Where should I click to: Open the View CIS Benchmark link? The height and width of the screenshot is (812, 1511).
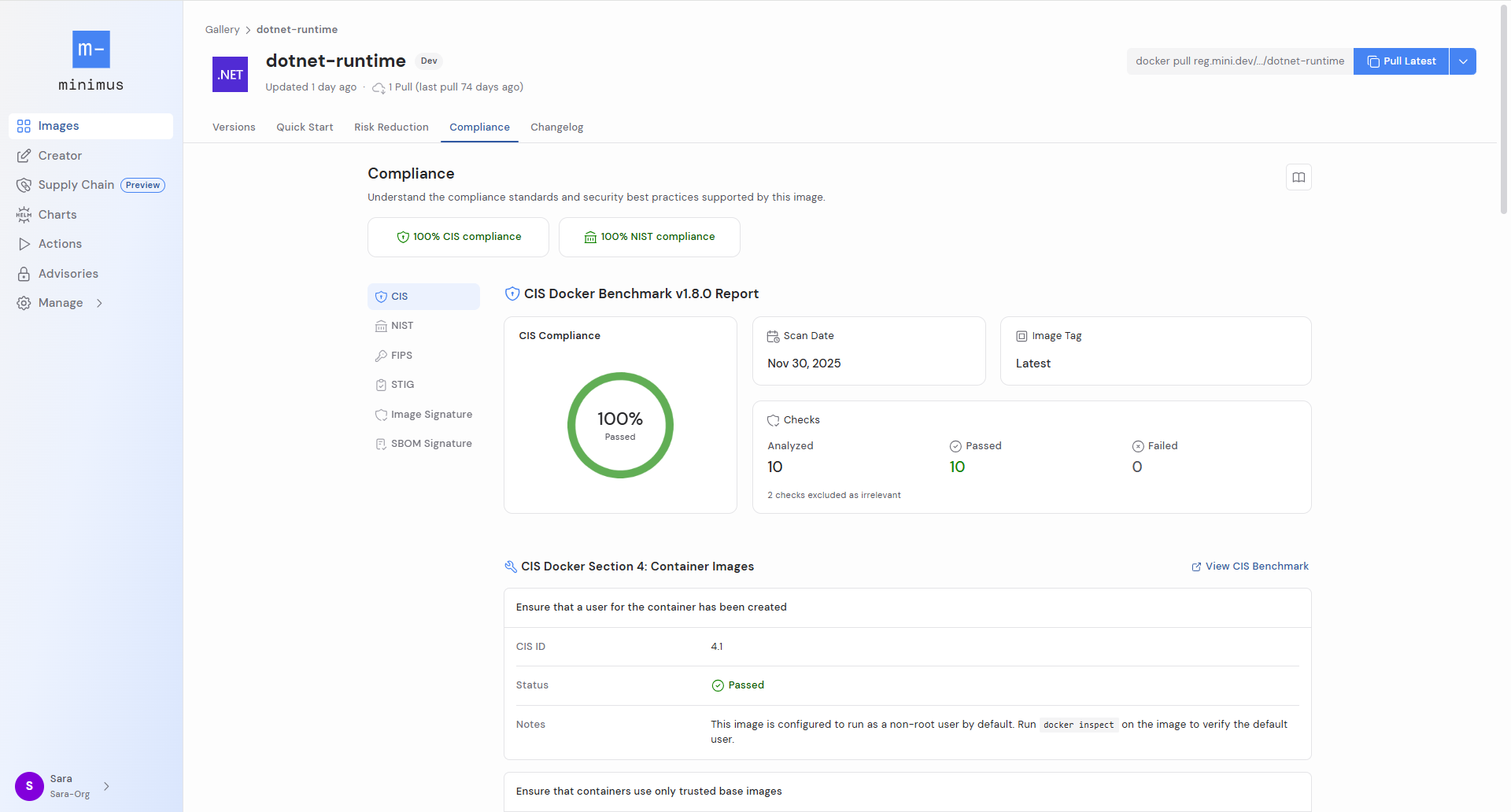point(1250,567)
